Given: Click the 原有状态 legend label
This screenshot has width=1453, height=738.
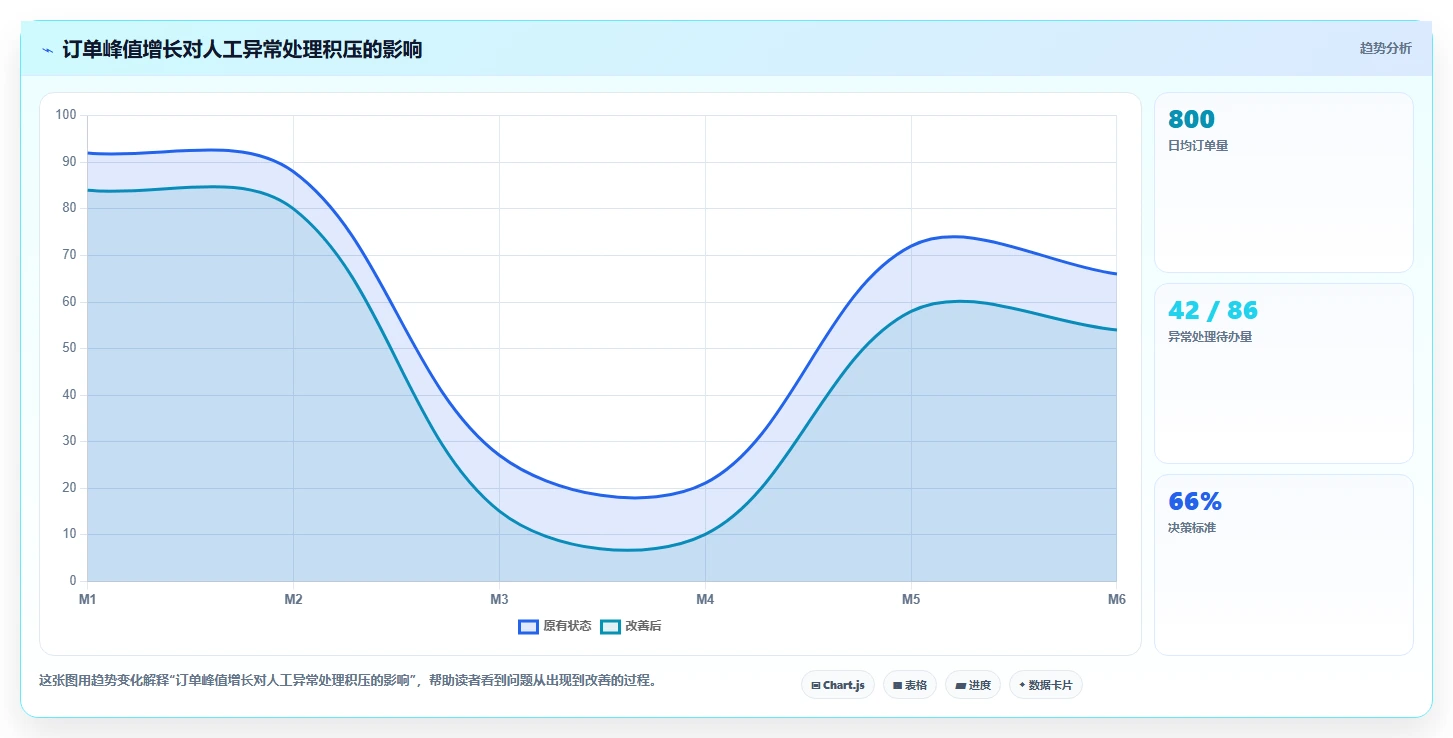Looking at the screenshot, I should (567, 627).
